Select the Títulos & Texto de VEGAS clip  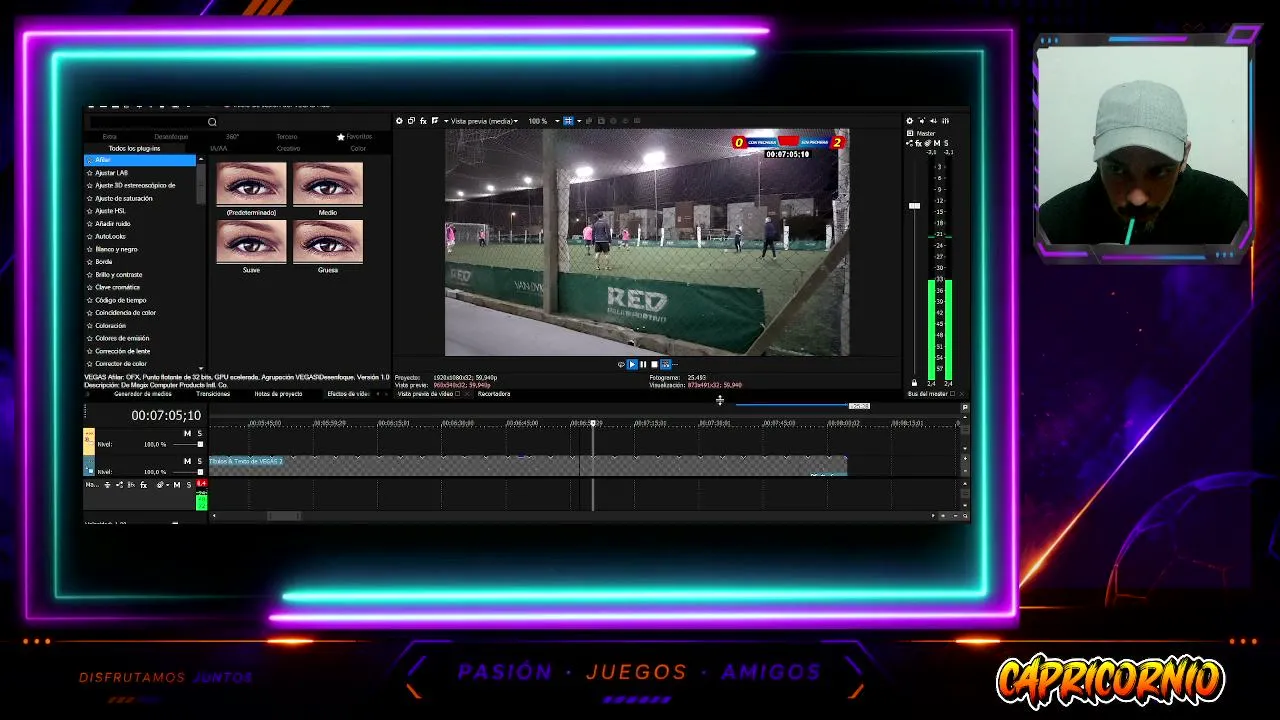527,465
